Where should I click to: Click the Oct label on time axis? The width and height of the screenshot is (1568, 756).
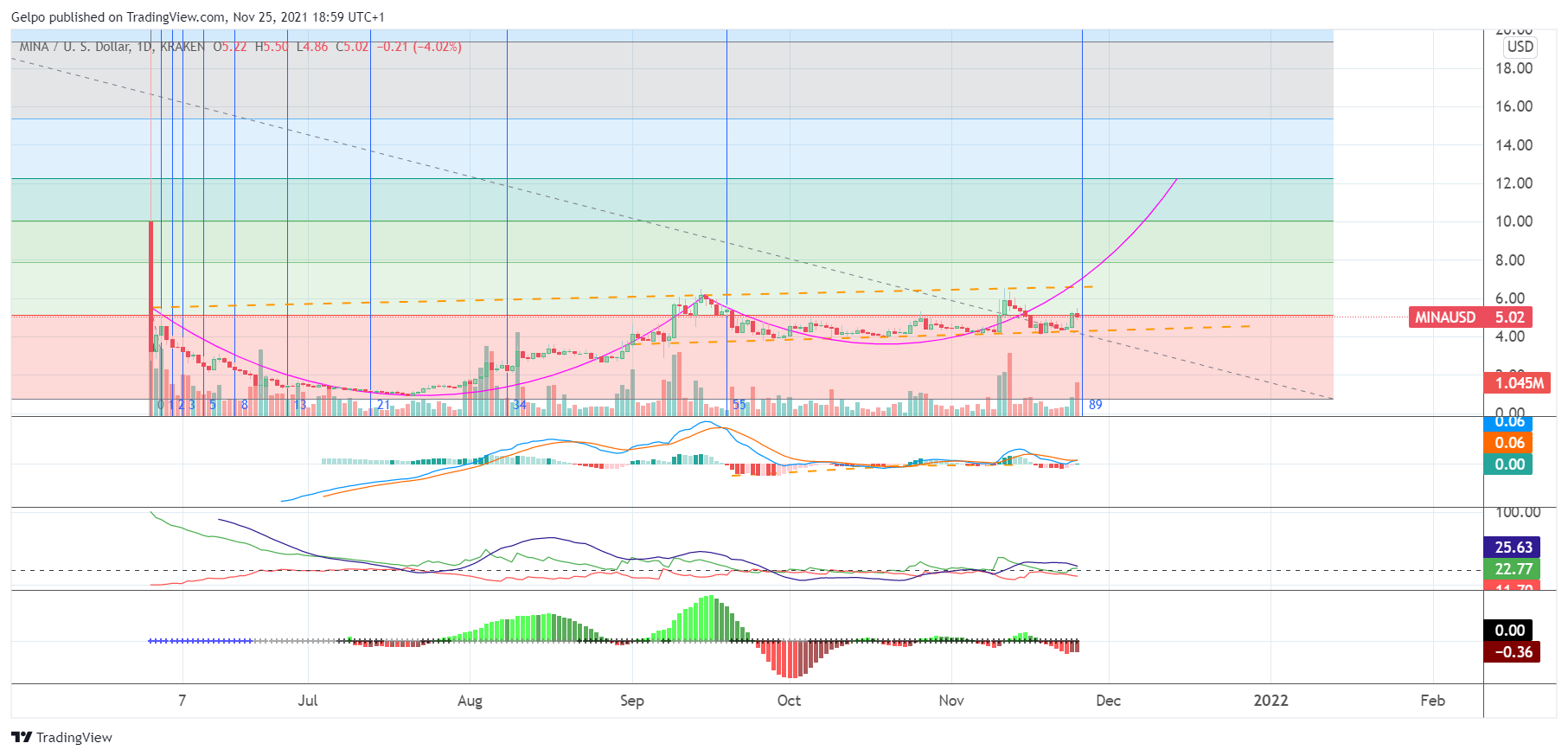tap(789, 701)
